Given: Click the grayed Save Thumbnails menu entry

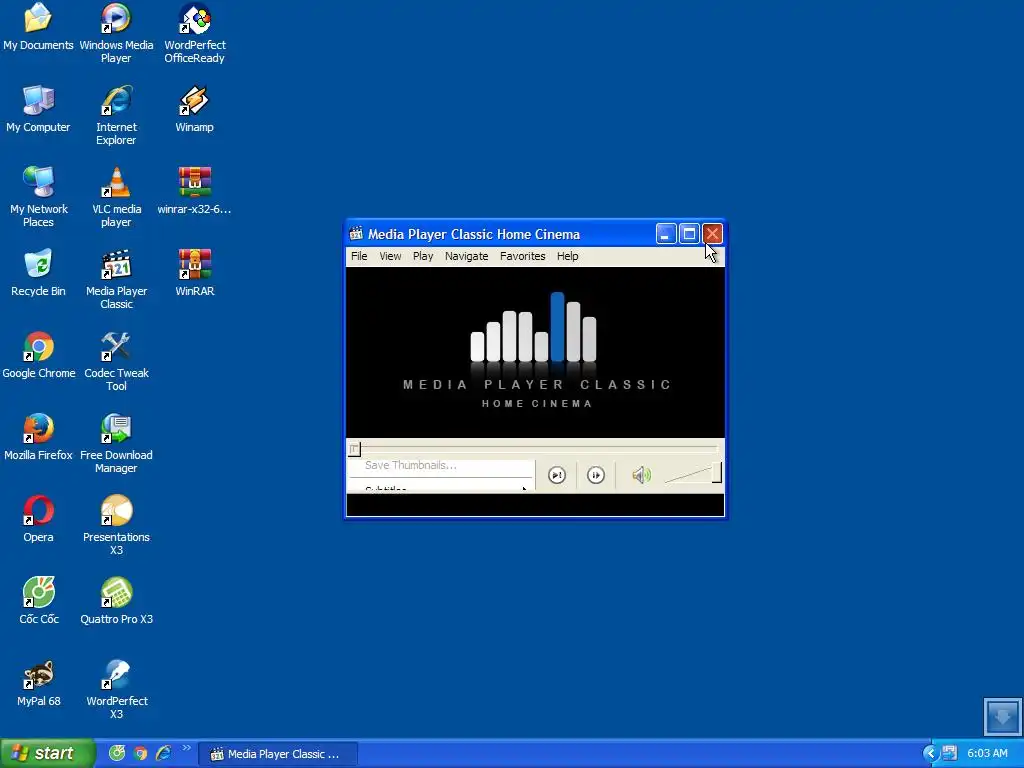Looking at the screenshot, I should pyautogui.click(x=411, y=465).
